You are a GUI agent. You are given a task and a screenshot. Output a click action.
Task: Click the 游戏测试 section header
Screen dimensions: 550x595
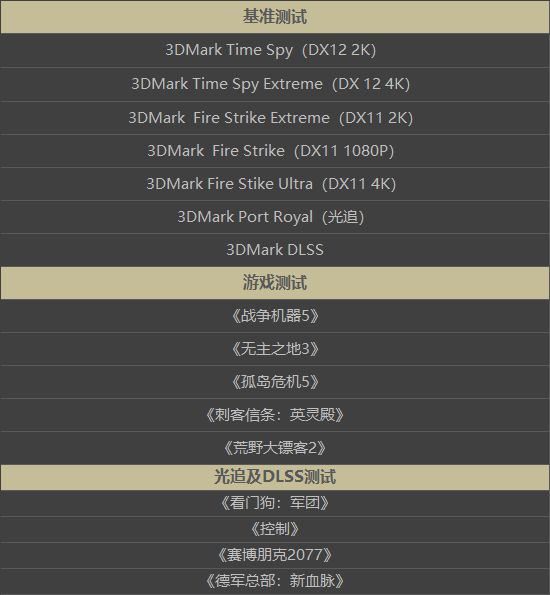click(275, 283)
